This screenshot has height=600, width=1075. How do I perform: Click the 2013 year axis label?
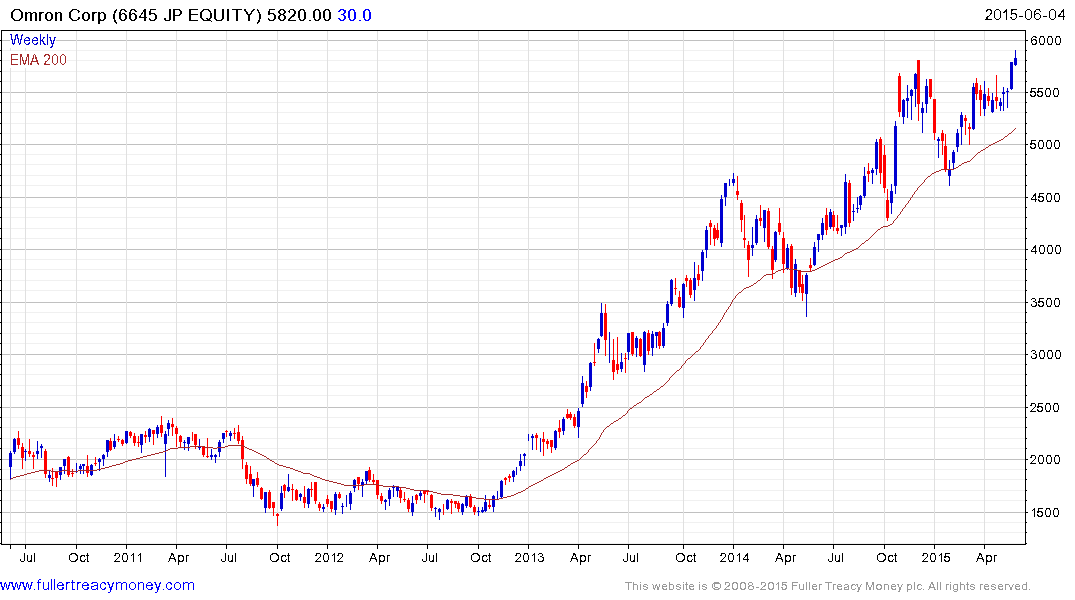[x=529, y=557]
